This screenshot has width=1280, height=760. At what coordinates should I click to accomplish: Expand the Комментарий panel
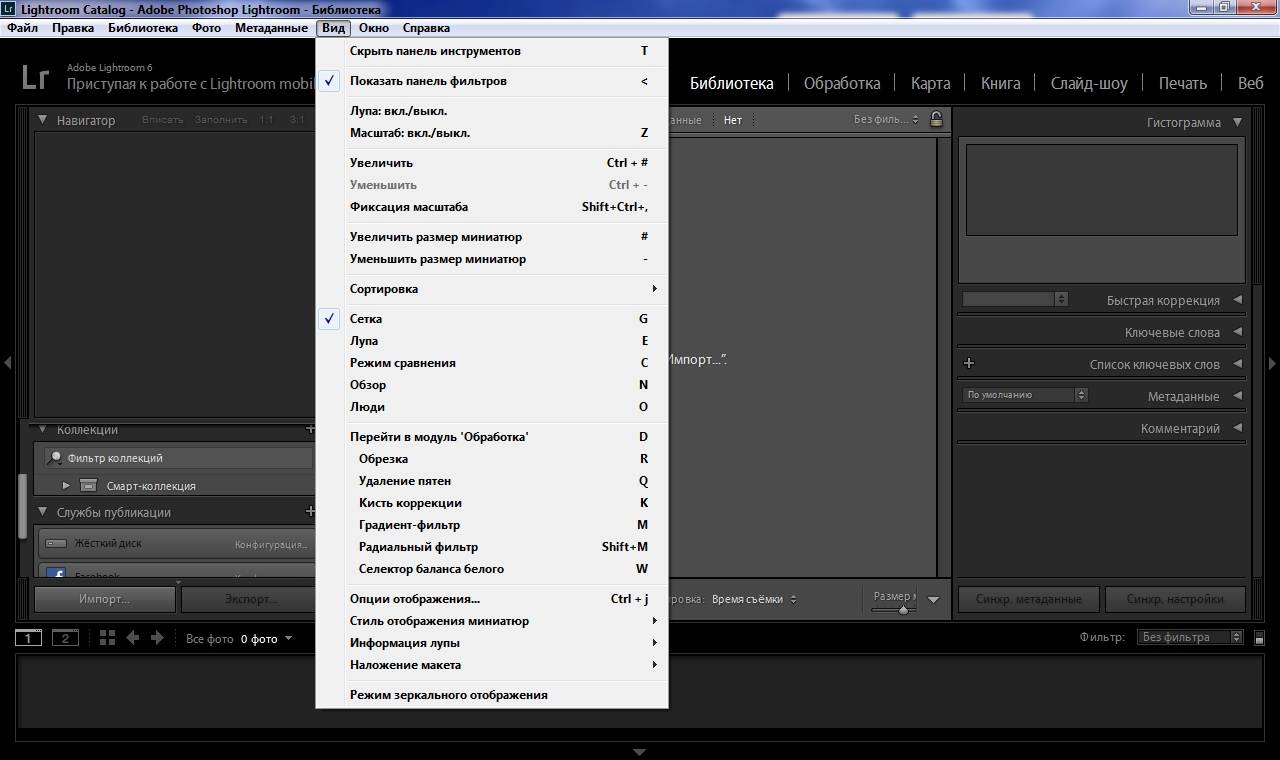coord(1237,428)
